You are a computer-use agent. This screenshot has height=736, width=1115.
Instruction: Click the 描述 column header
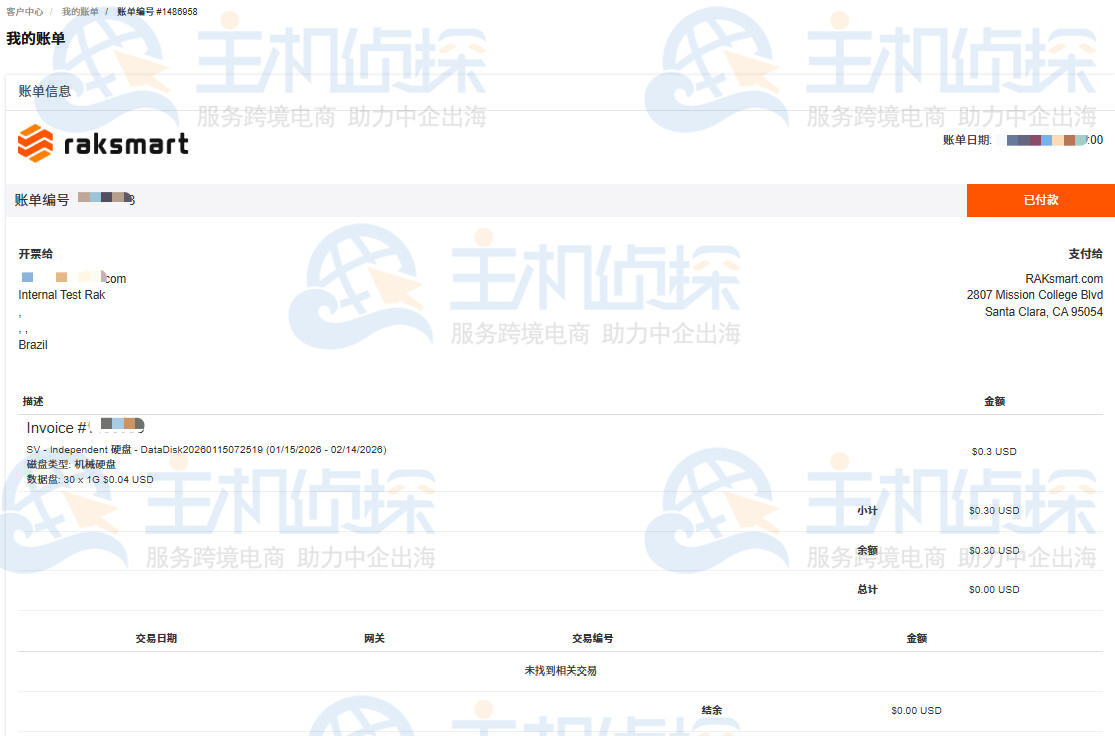(33, 402)
